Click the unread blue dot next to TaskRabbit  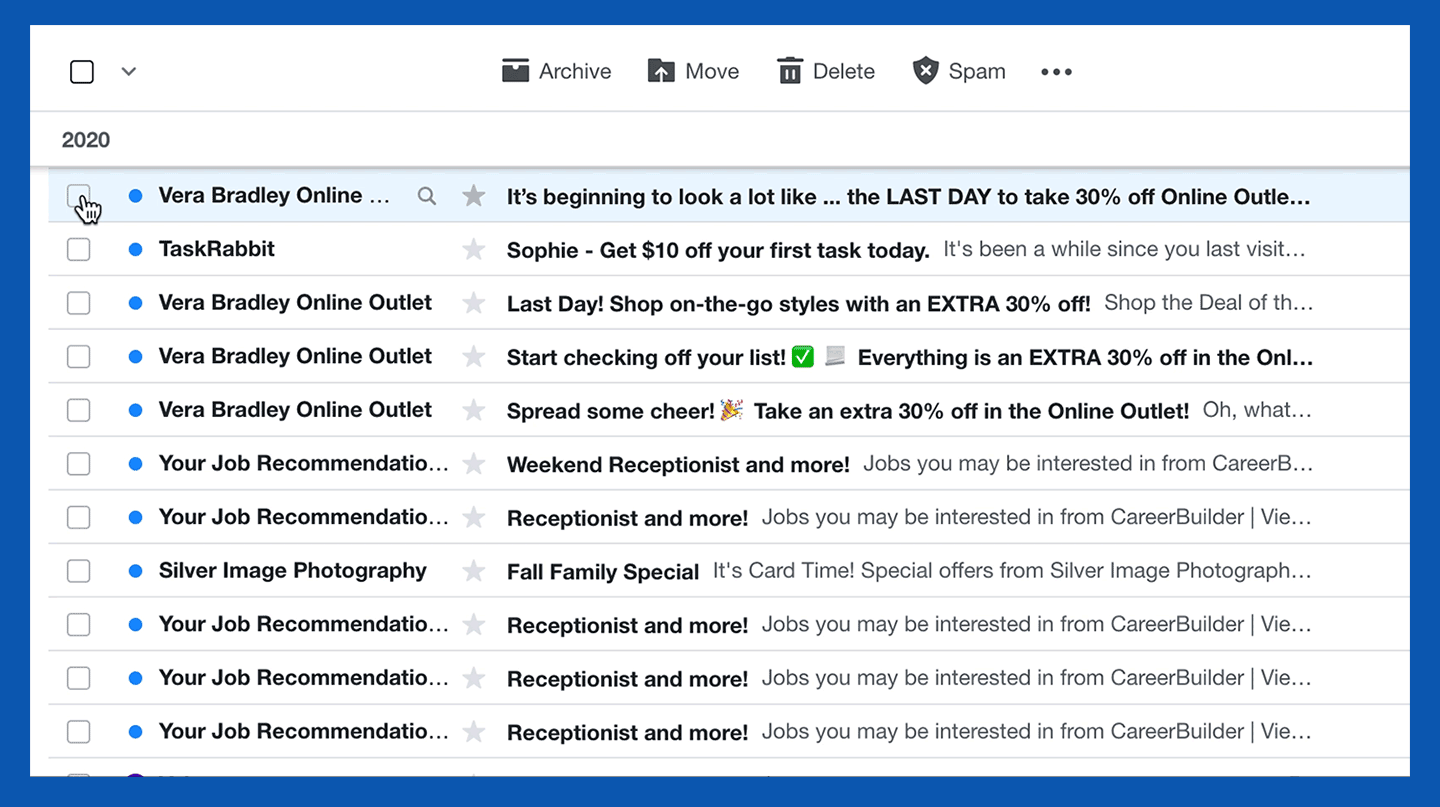coord(135,249)
